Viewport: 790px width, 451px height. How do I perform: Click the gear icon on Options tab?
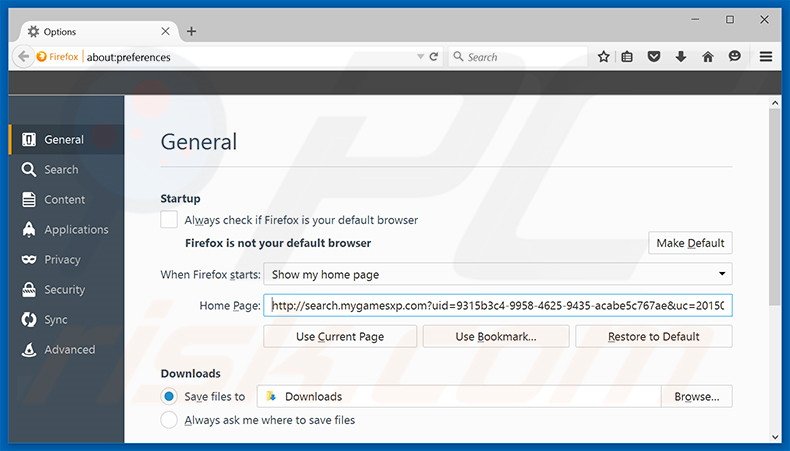33,31
